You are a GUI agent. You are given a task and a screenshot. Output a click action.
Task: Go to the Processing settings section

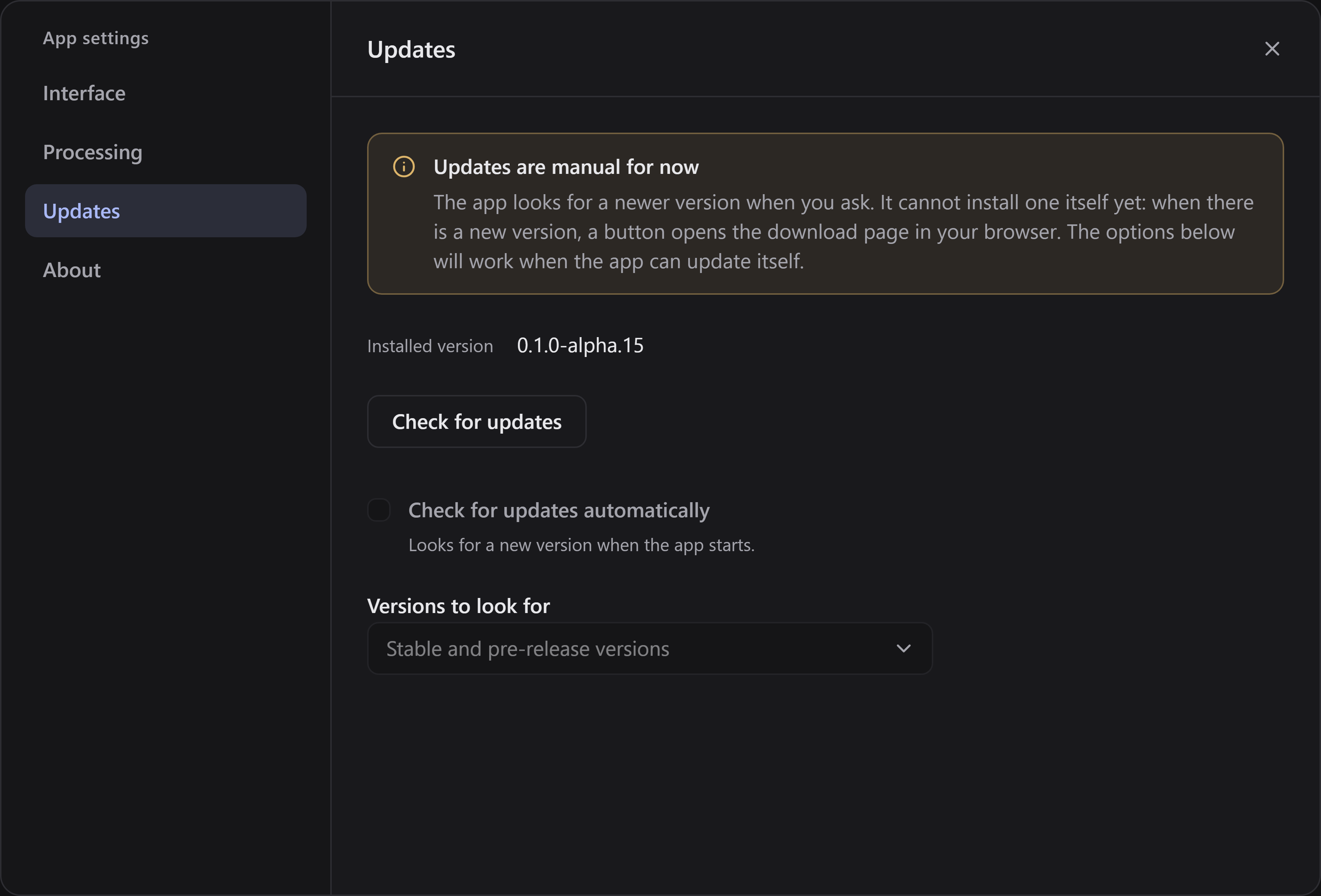(x=165, y=152)
